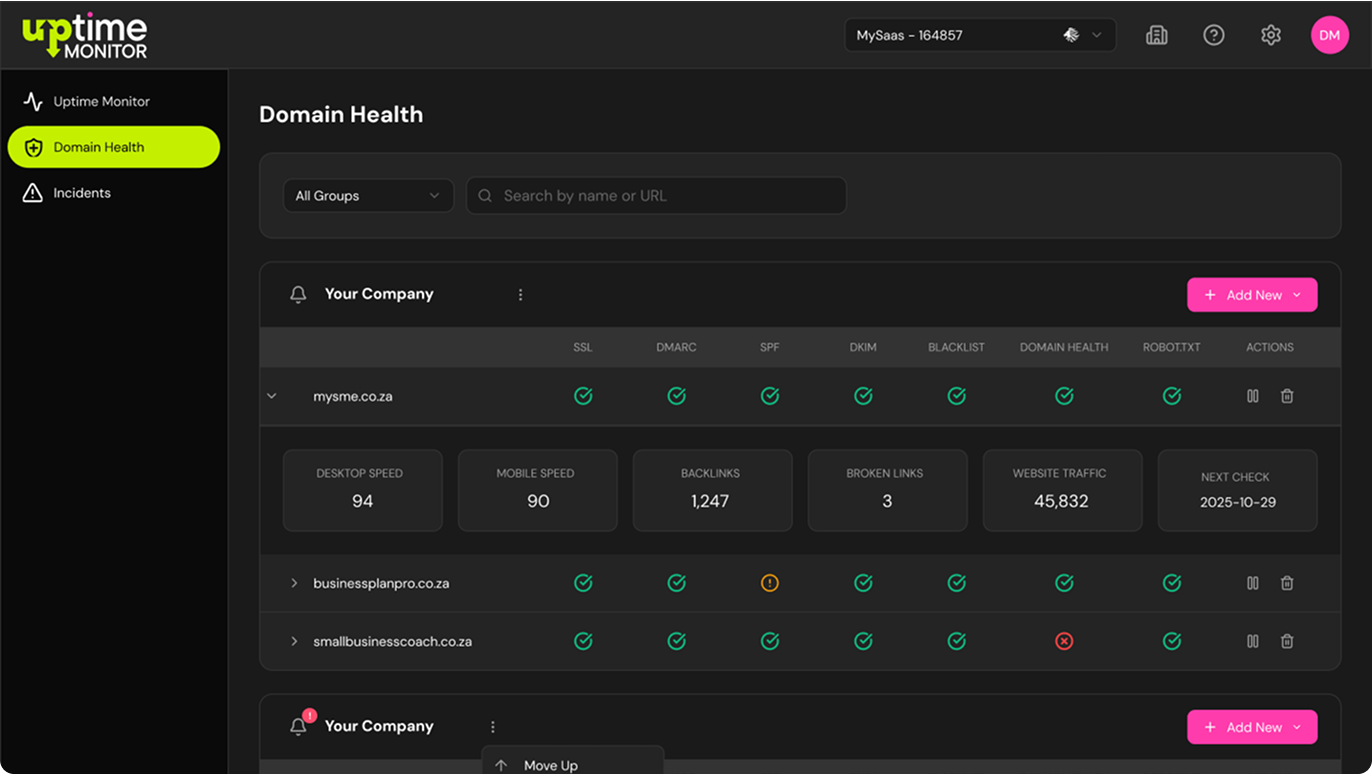
Task: Pause monitoring for smallbusinesscoach.co.za
Action: pos(1252,641)
